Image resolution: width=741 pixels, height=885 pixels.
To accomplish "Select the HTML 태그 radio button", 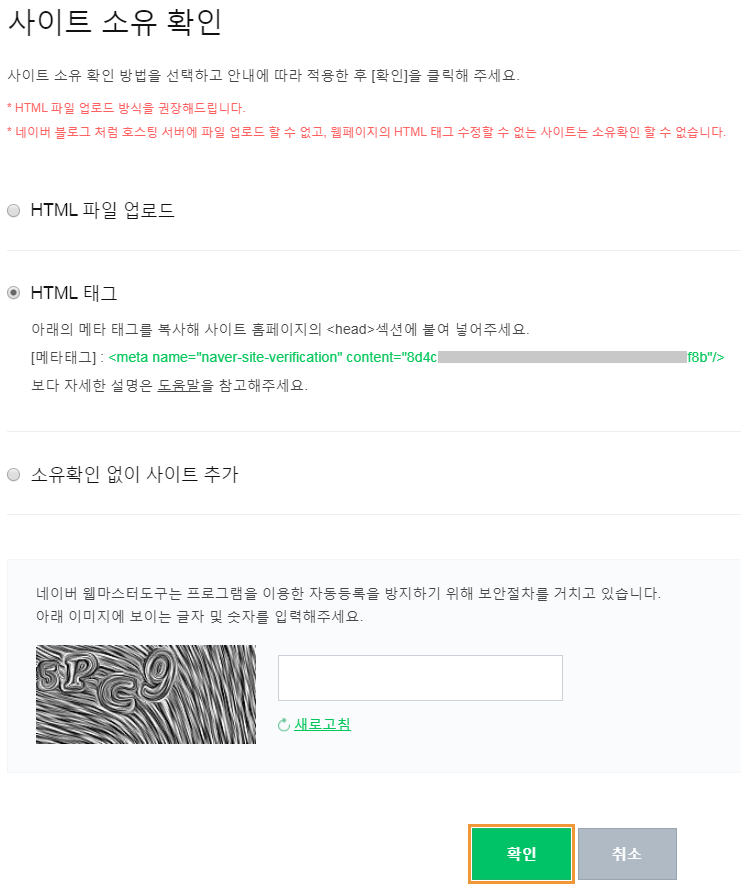I will pos(14,292).
